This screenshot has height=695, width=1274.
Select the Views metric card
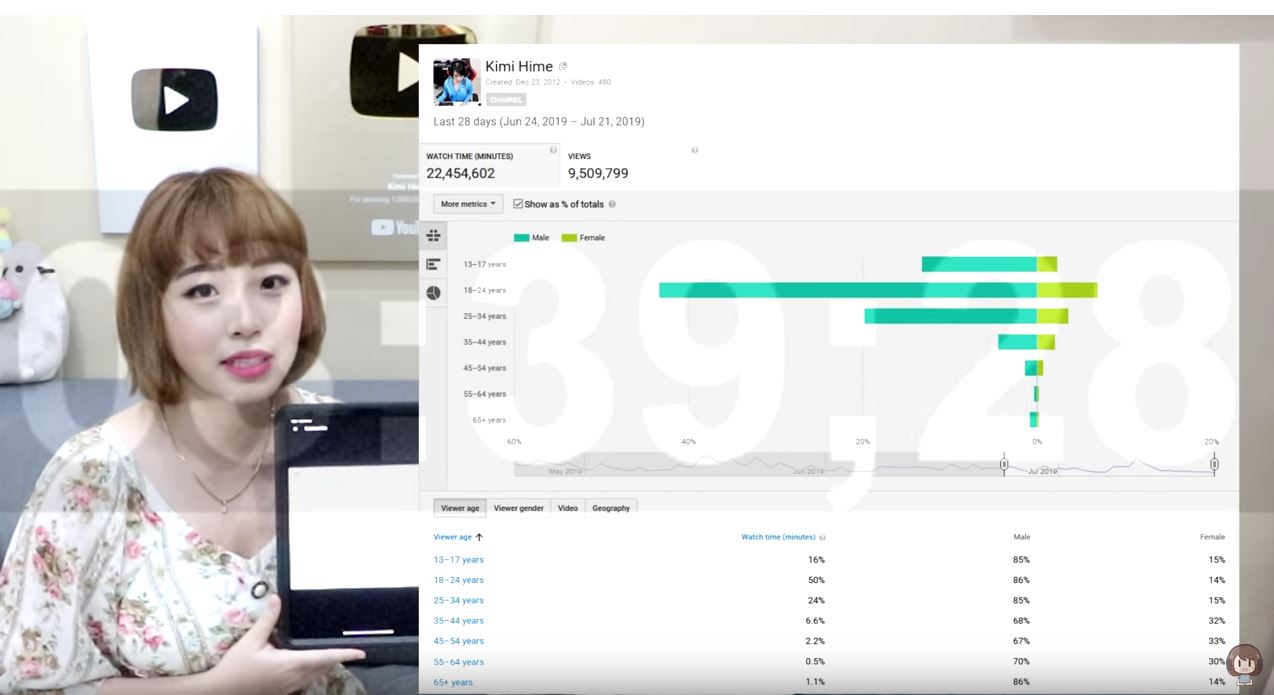tap(630, 165)
